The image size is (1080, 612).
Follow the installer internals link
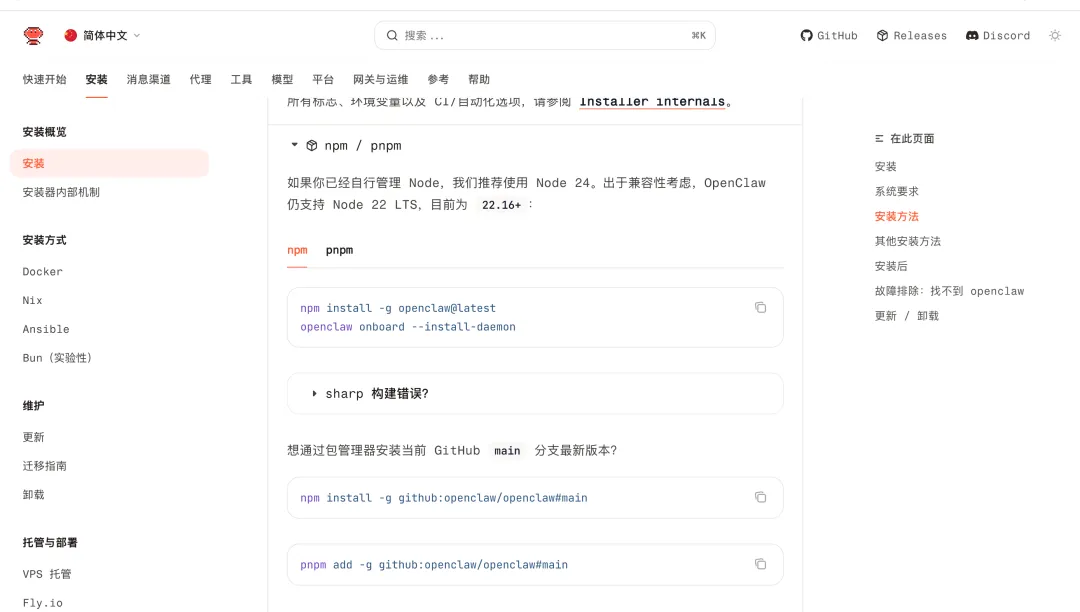(652, 102)
